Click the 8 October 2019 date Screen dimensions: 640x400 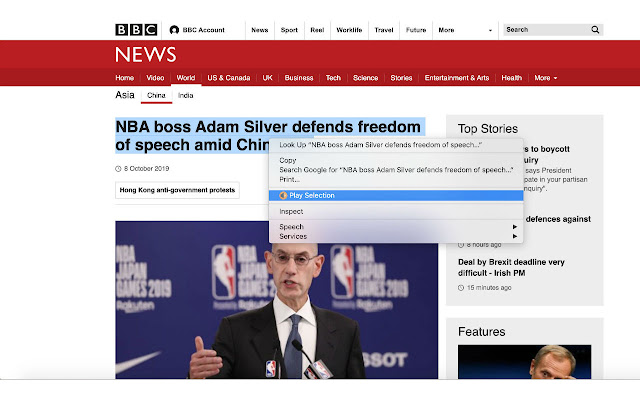tap(147, 169)
